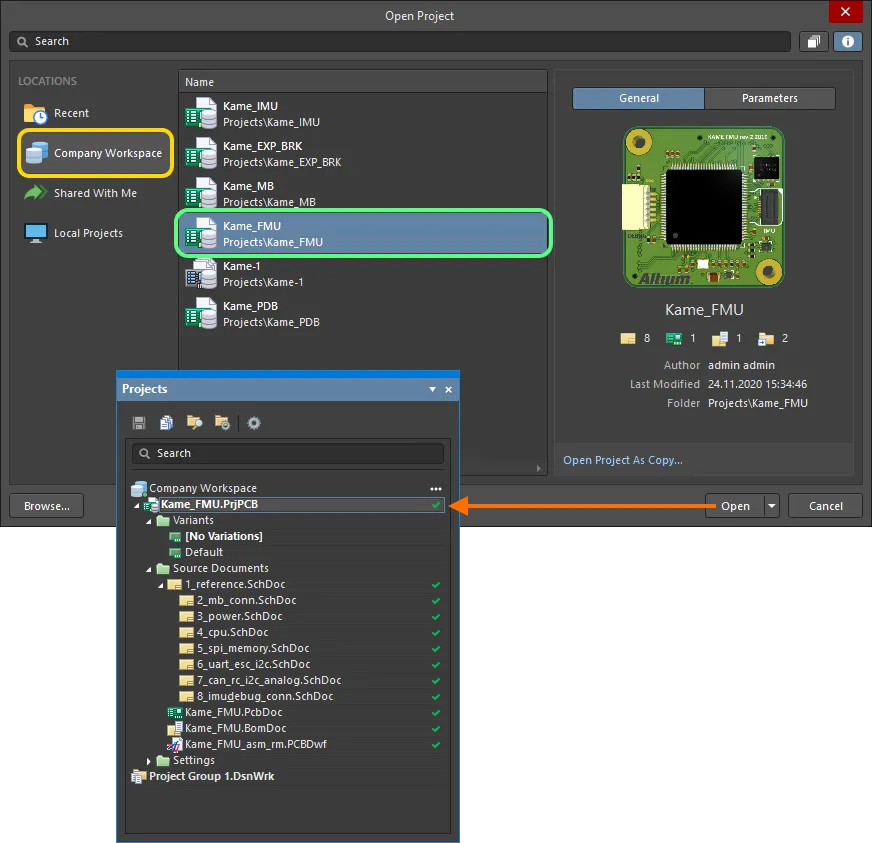This screenshot has height=843, width=872.
Task: Open 8_imudebug_conn.SchDoc document
Action: [x=265, y=696]
